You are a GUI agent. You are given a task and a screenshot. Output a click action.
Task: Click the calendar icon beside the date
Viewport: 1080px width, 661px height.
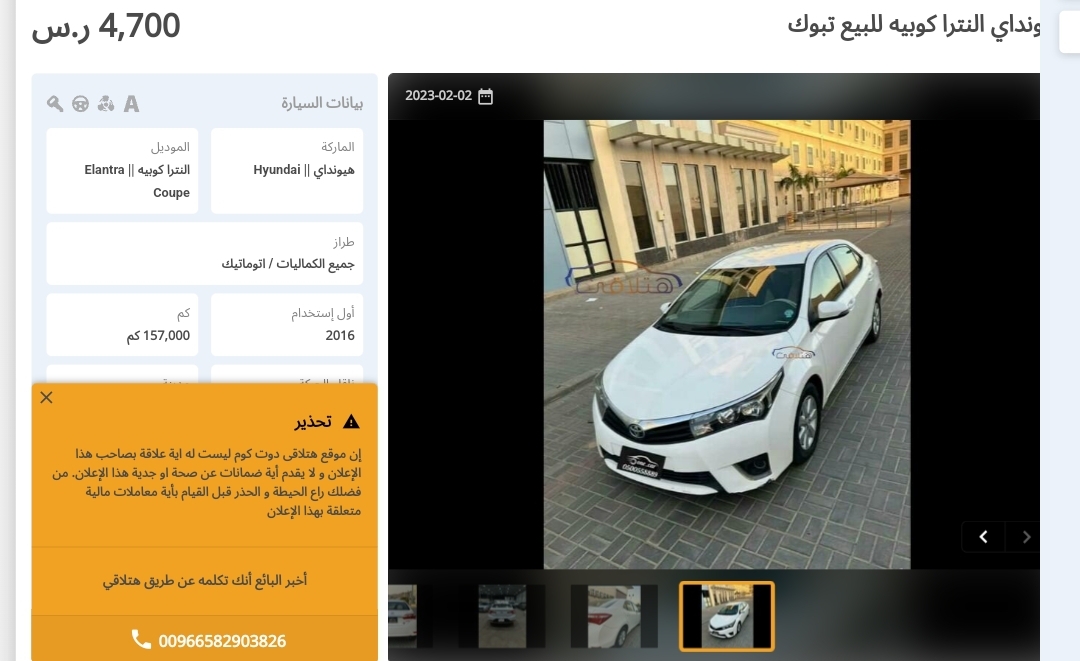coord(486,96)
